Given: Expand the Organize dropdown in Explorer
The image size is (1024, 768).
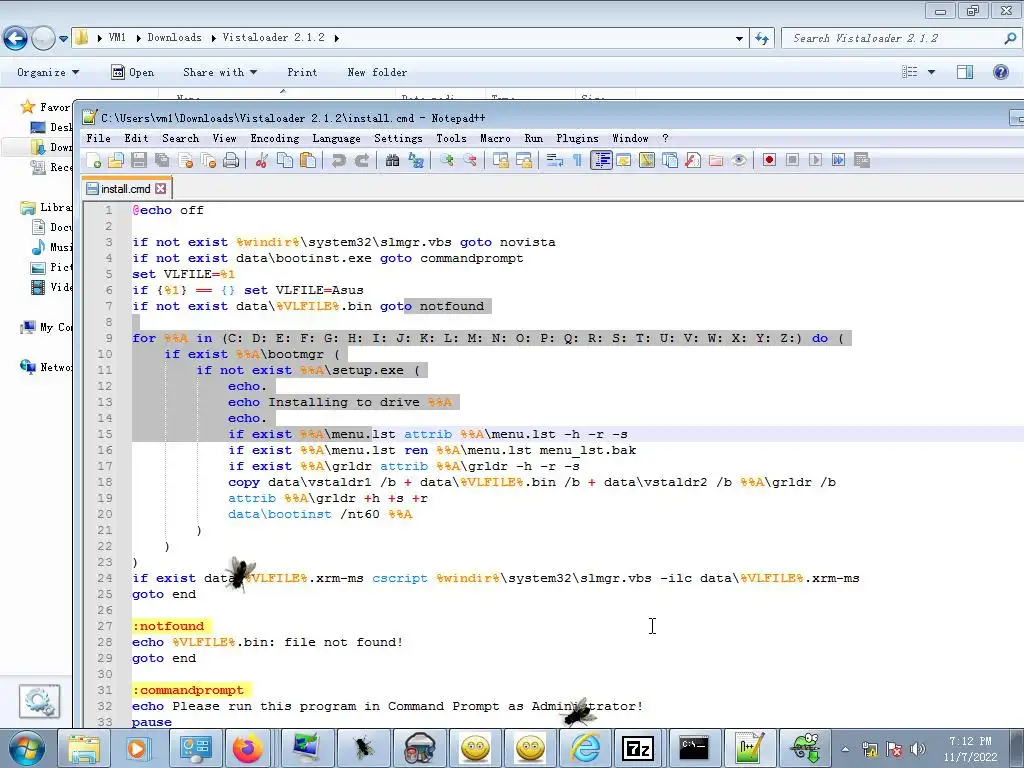Looking at the screenshot, I should [x=48, y=72].
